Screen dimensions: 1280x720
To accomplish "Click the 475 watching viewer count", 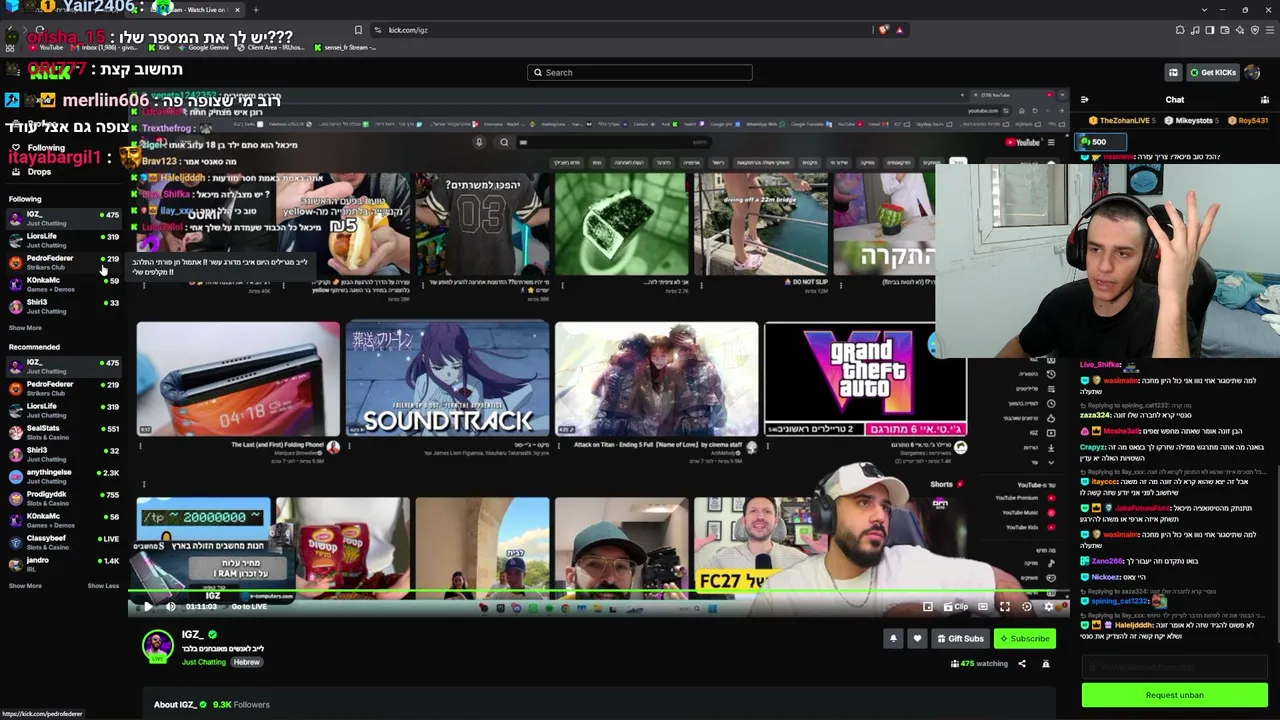I will point(980,664).
